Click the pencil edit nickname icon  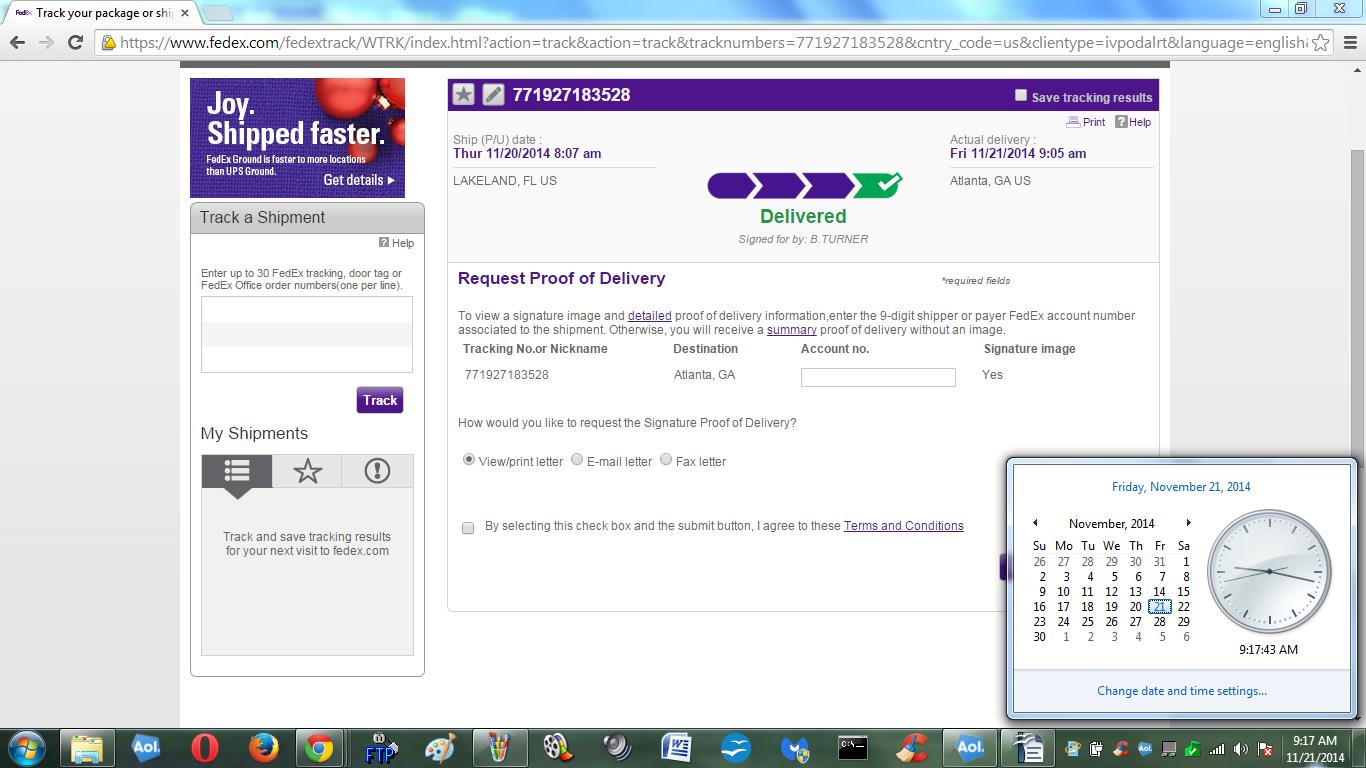[493, 95]
